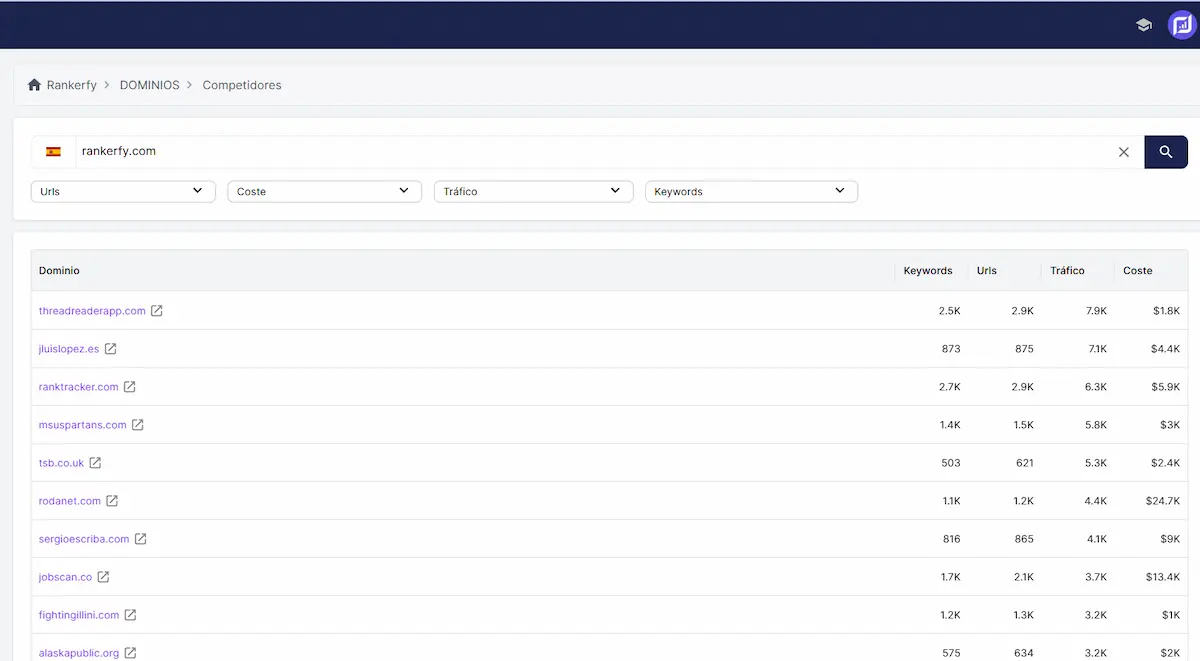
Task: Expand the Coste filter dropdown
Action: tap(324, 191)
